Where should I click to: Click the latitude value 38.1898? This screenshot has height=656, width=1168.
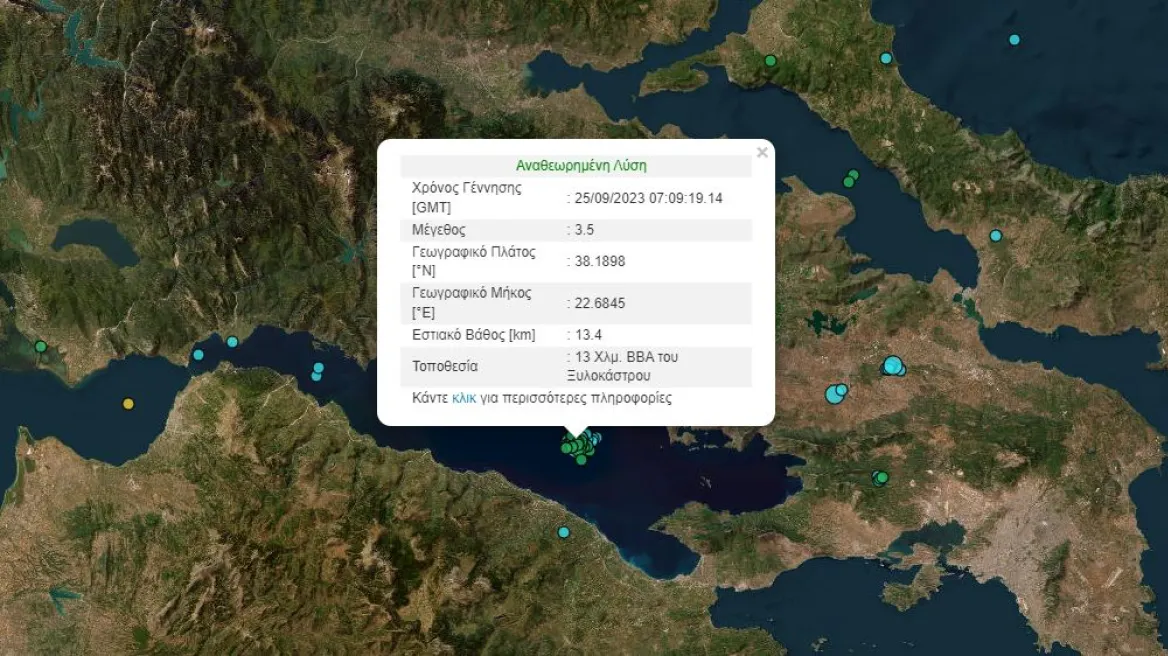pos(600,261)
